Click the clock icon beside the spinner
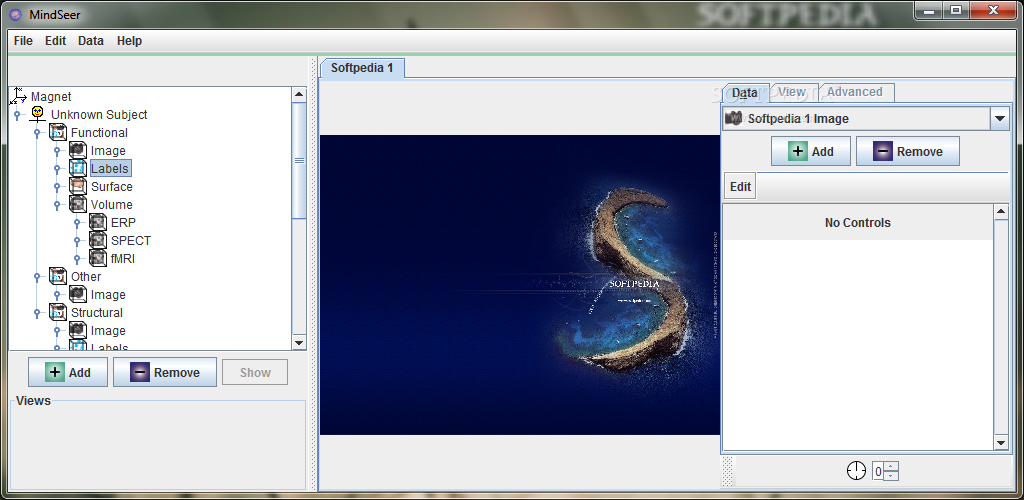Viewport: 1024px width, 500px height. point(856,471)
